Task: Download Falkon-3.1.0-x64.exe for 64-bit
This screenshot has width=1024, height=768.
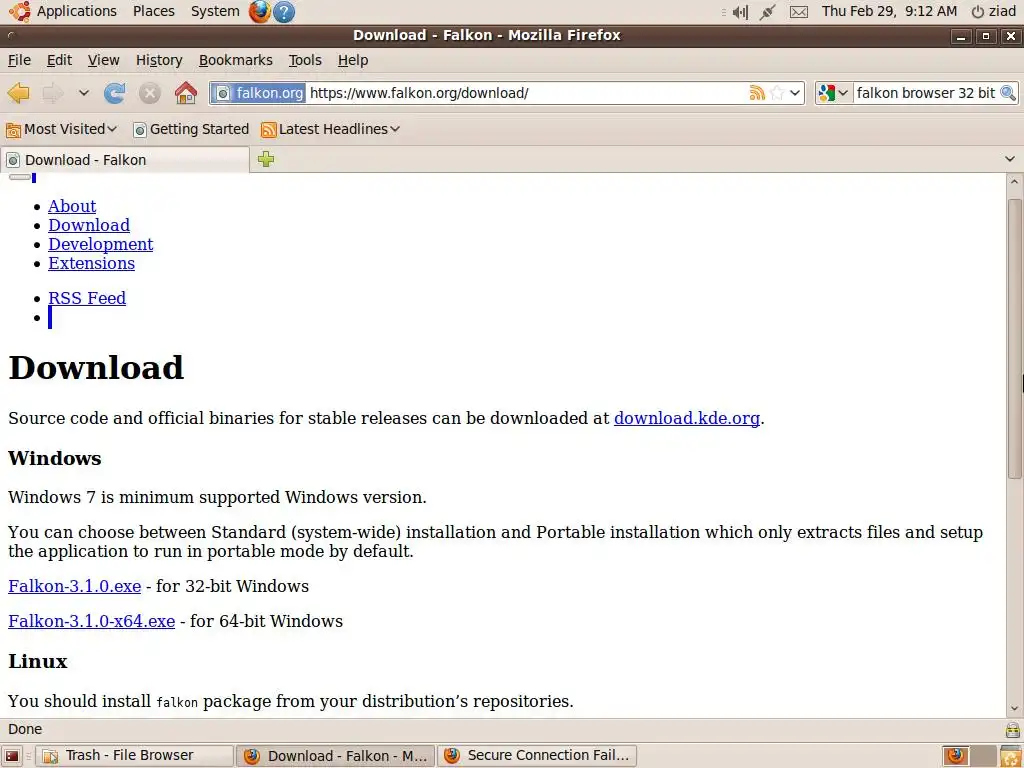Action: [91, 621]
